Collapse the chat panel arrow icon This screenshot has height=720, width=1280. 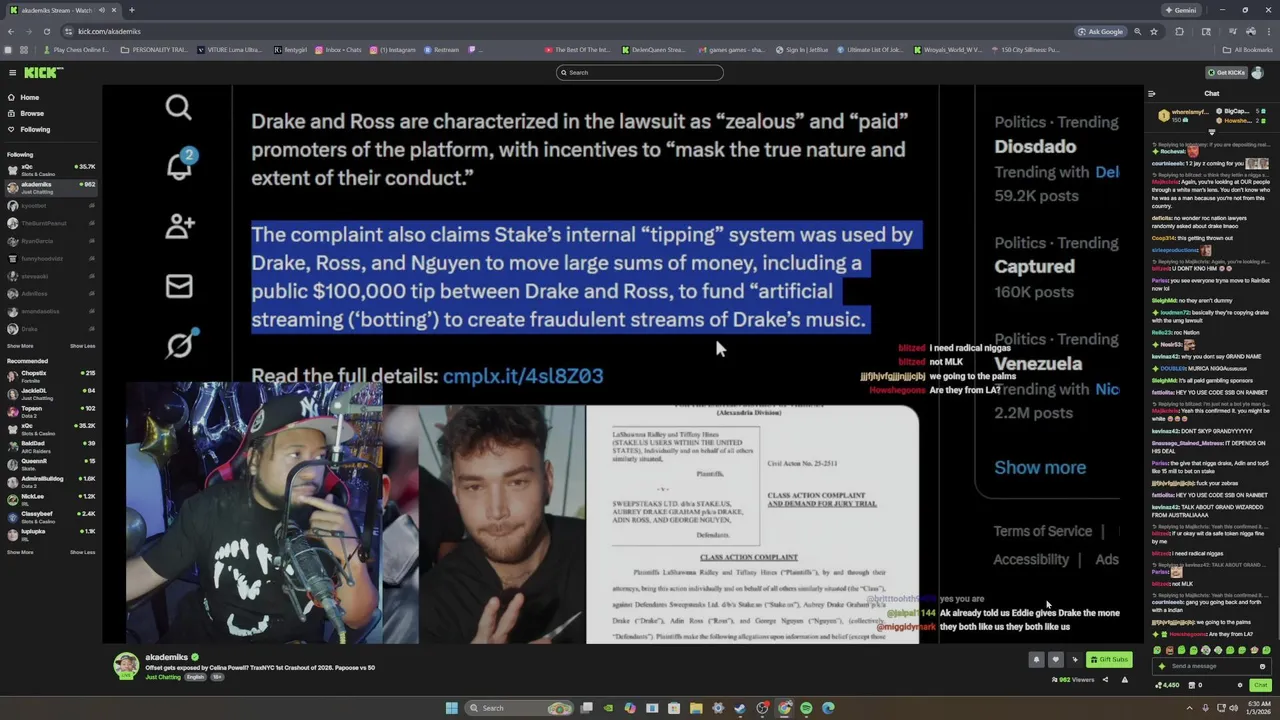pyautogui.click(x=1151, y=94)
